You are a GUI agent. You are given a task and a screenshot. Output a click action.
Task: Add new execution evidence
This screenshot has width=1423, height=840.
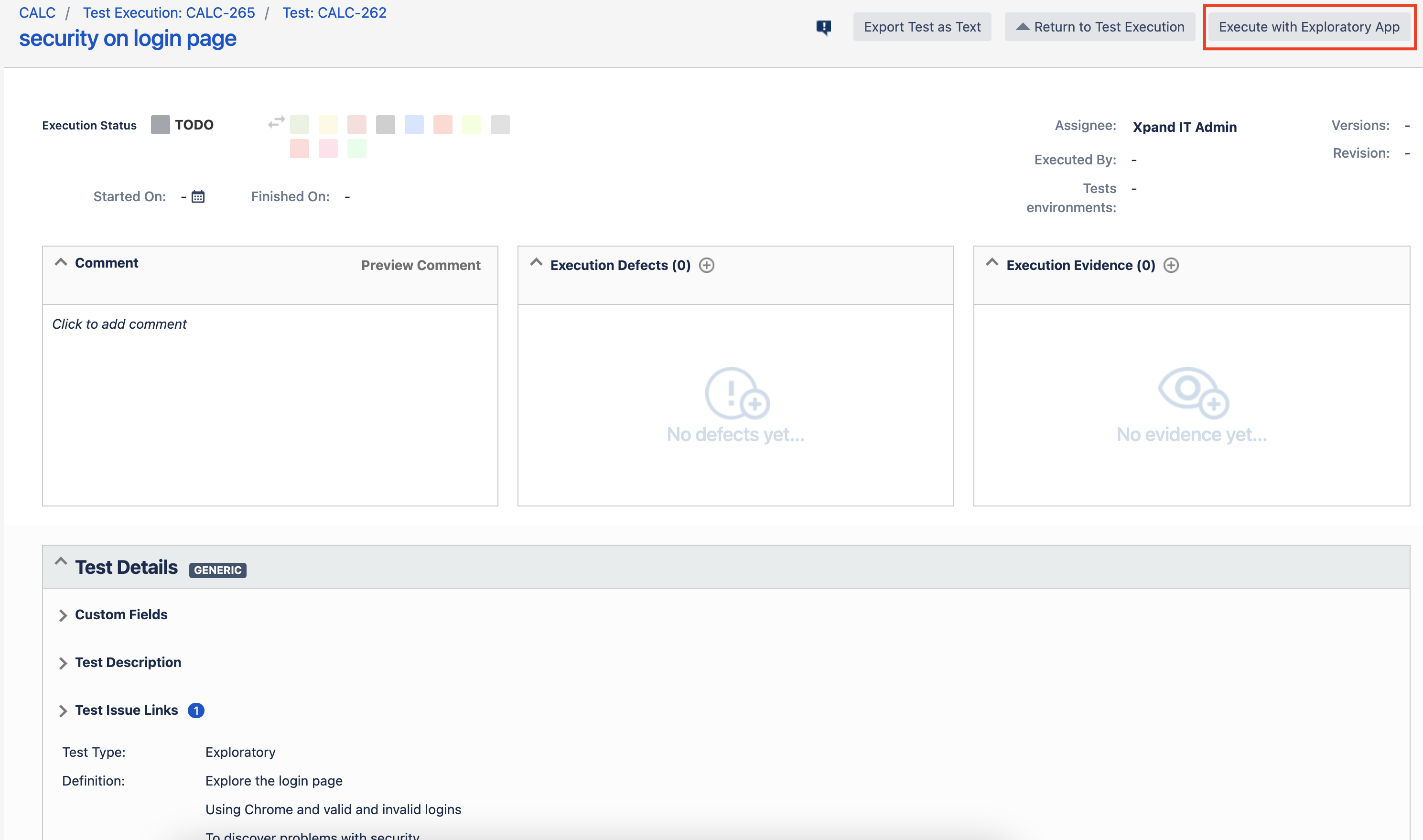(1171, 265)
